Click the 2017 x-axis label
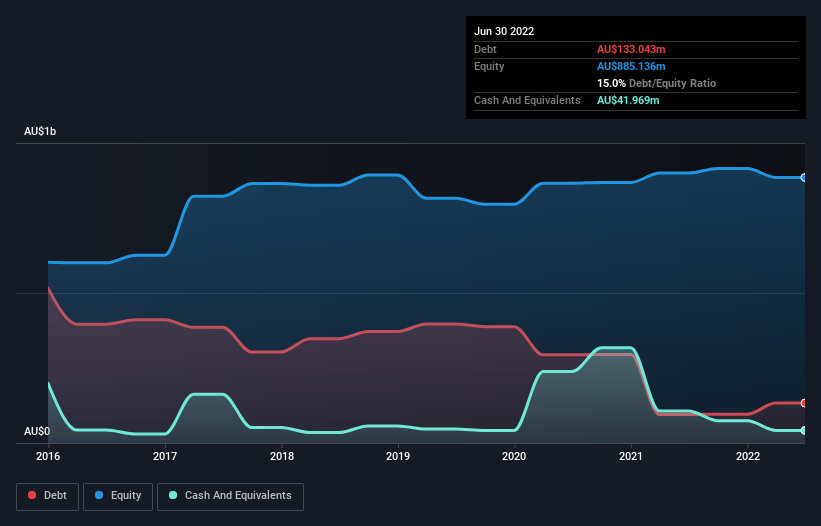 point(165,456)
